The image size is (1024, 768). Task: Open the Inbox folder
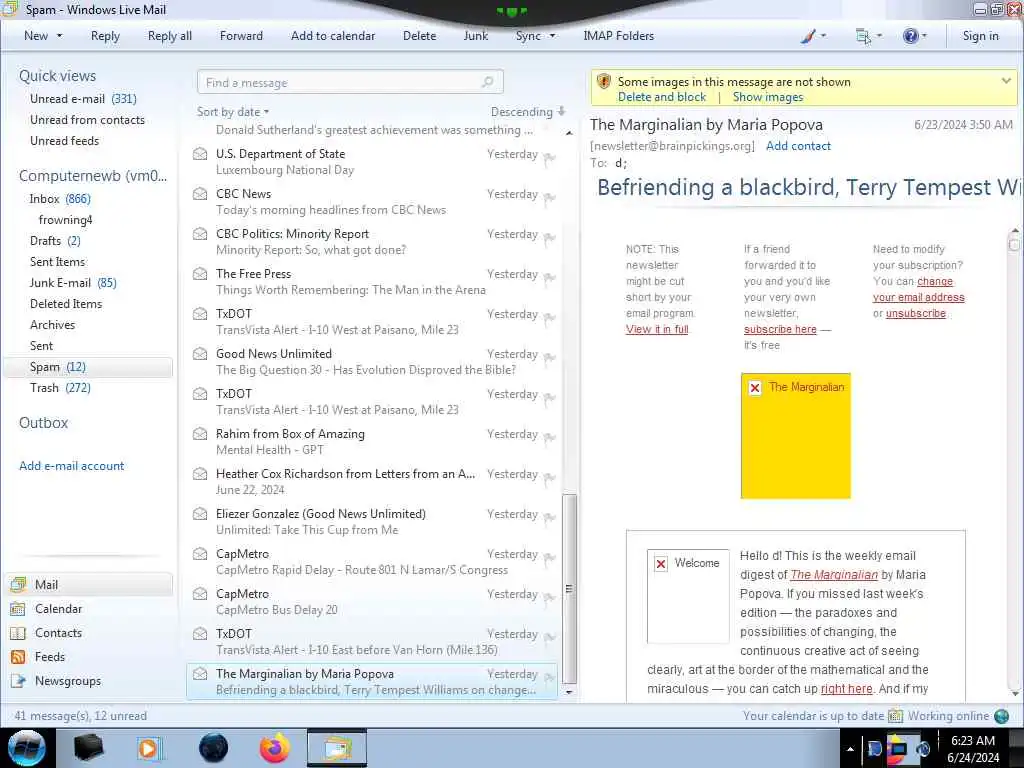[x=59, y=199]
